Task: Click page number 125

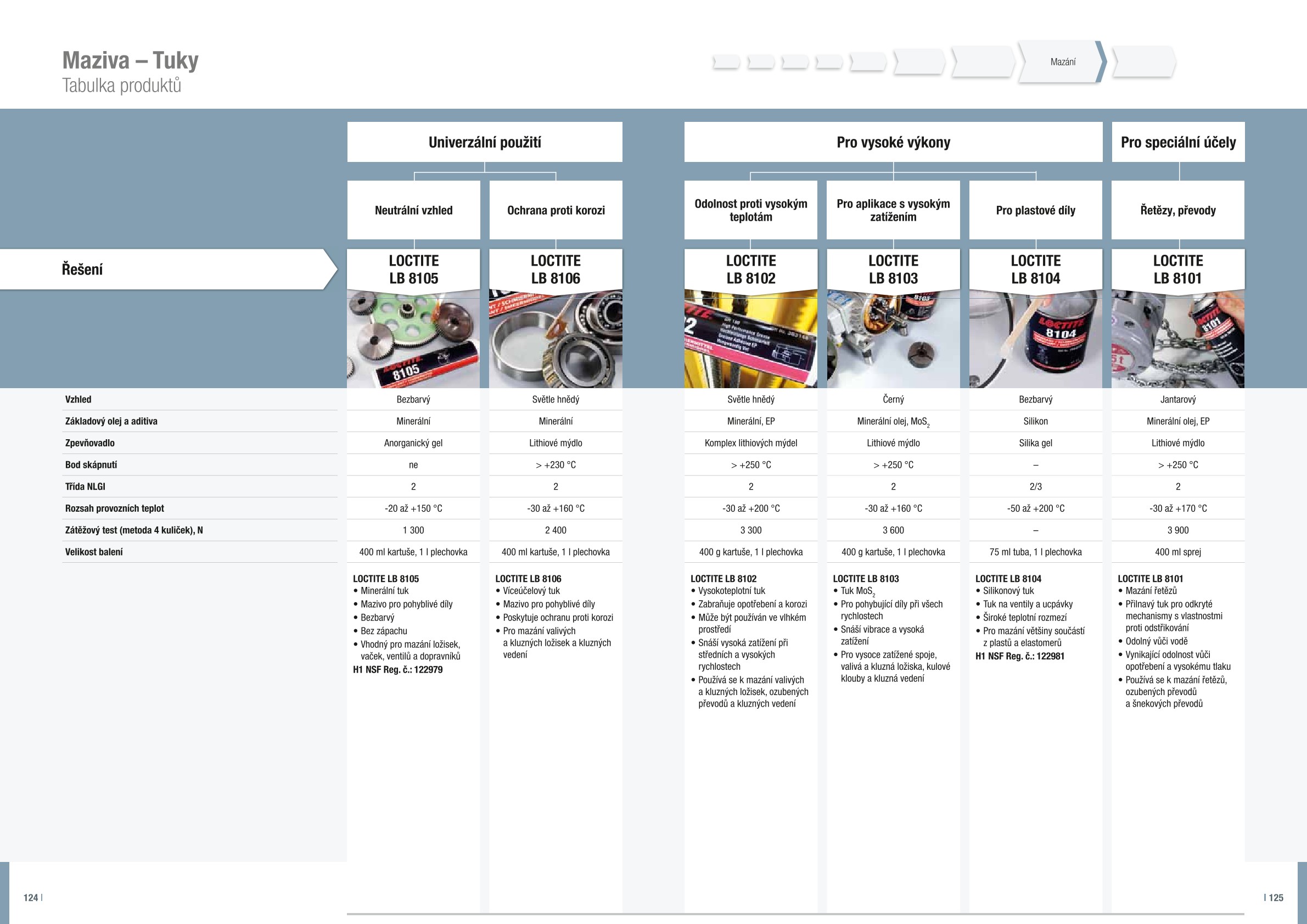Action: (x=1276, y=897)
